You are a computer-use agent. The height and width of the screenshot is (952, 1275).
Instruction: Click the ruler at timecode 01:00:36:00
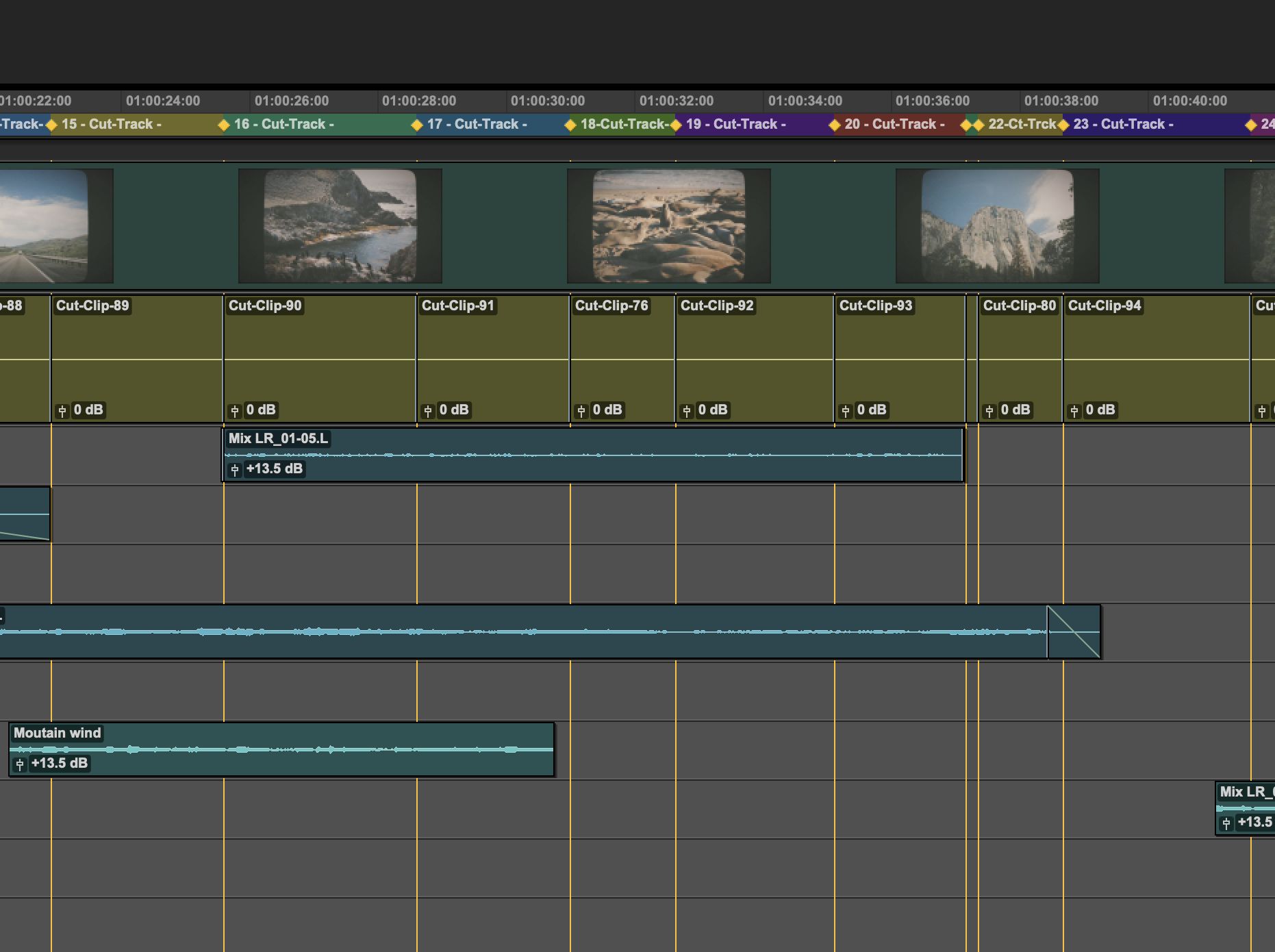click(x=933, y=101)
